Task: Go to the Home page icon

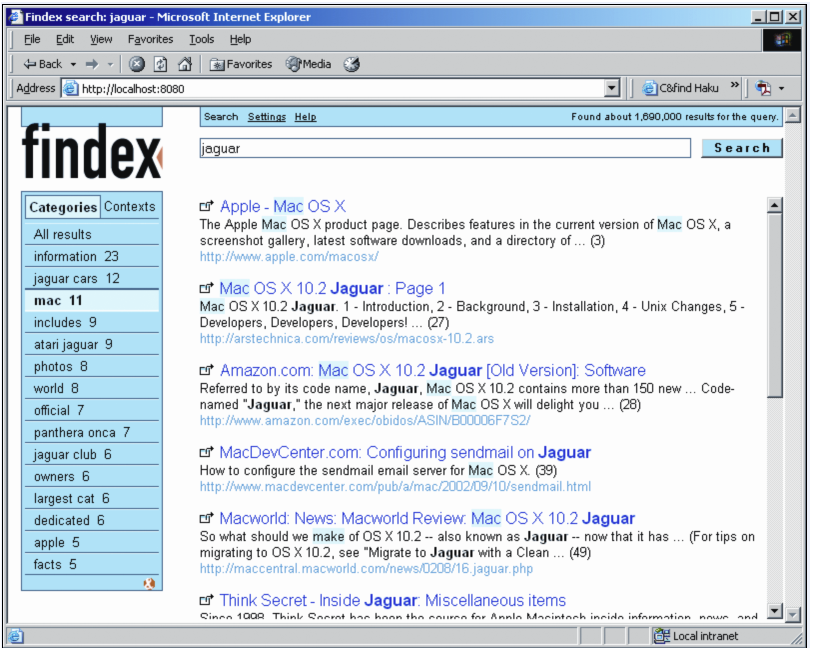Action: pyautogui.click(x=185, y=64)
